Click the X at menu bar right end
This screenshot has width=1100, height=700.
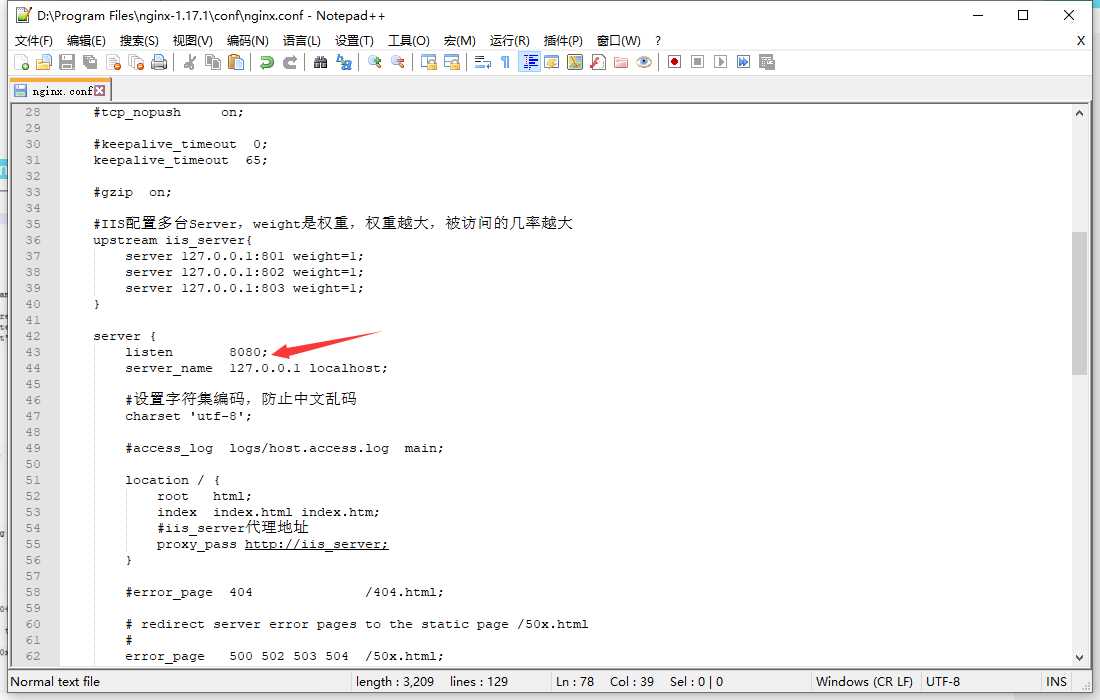[1080, 41]
